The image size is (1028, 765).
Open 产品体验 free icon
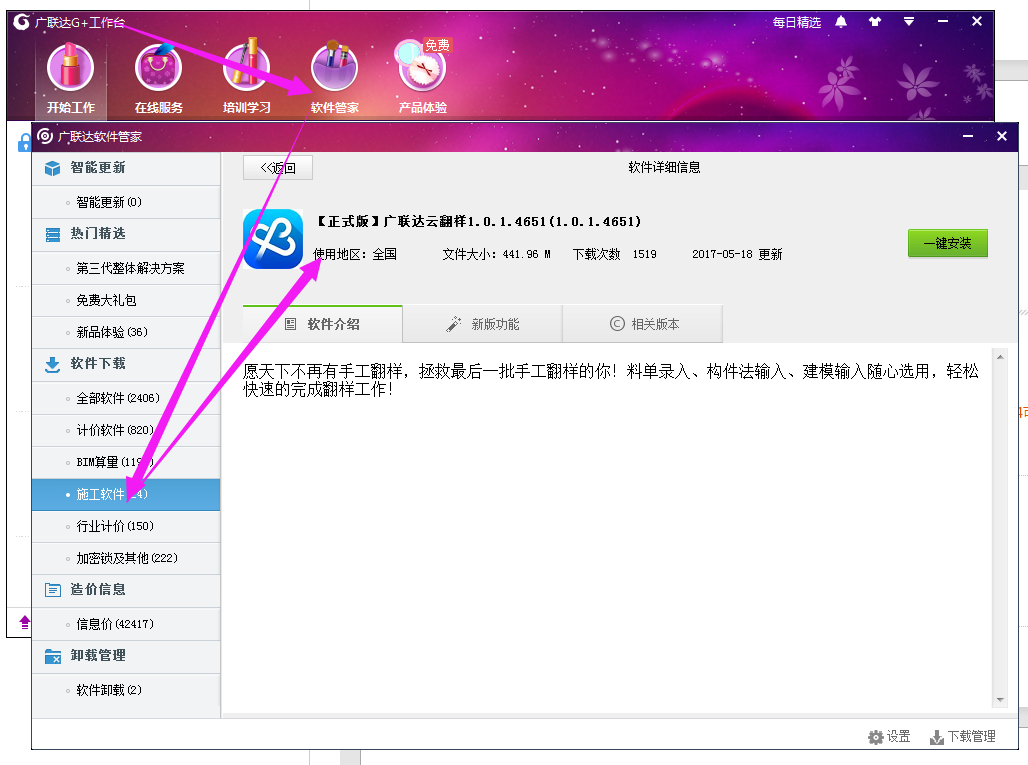coord(423,66)
